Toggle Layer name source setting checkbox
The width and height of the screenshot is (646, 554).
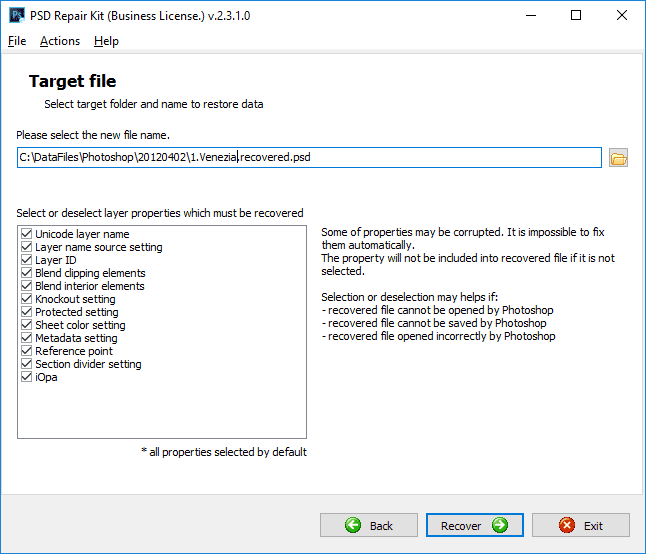coord(26,247)
